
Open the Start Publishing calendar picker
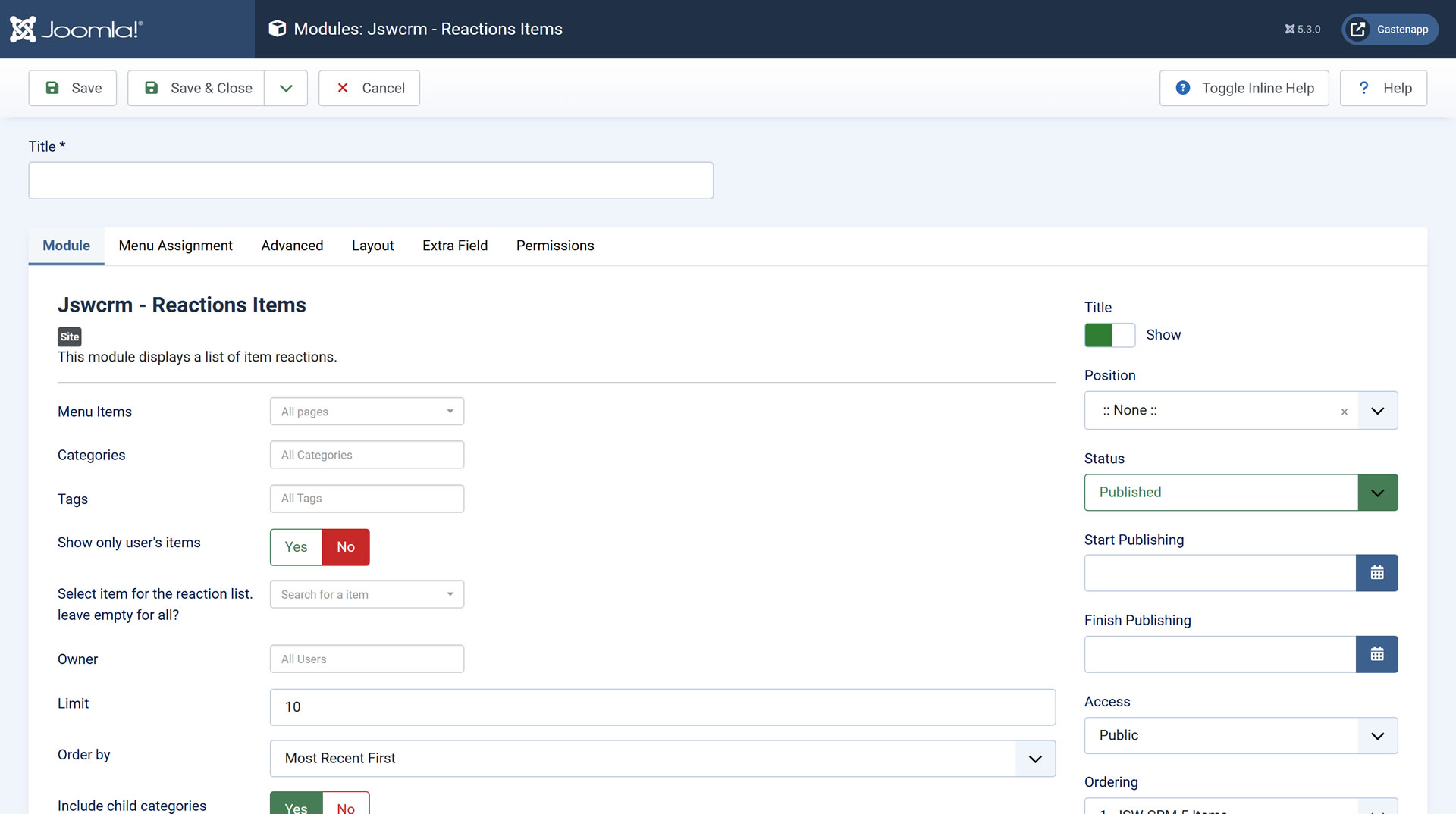coord(1376,573)
